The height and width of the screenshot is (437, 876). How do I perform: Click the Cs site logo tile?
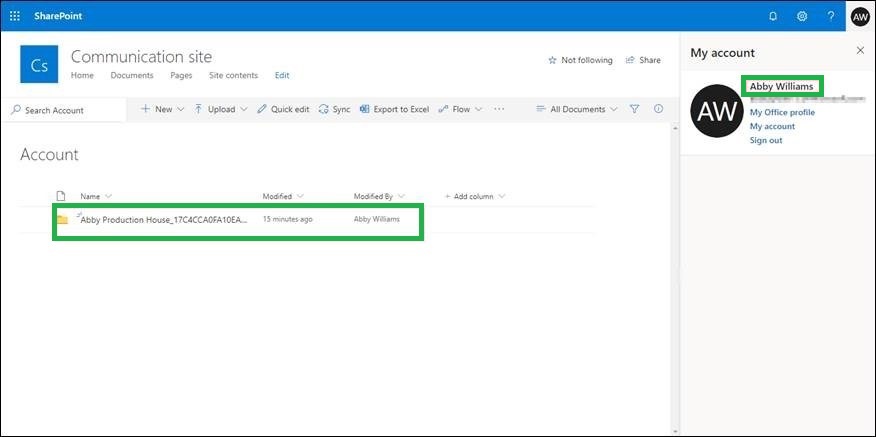(x=39, y=64)
